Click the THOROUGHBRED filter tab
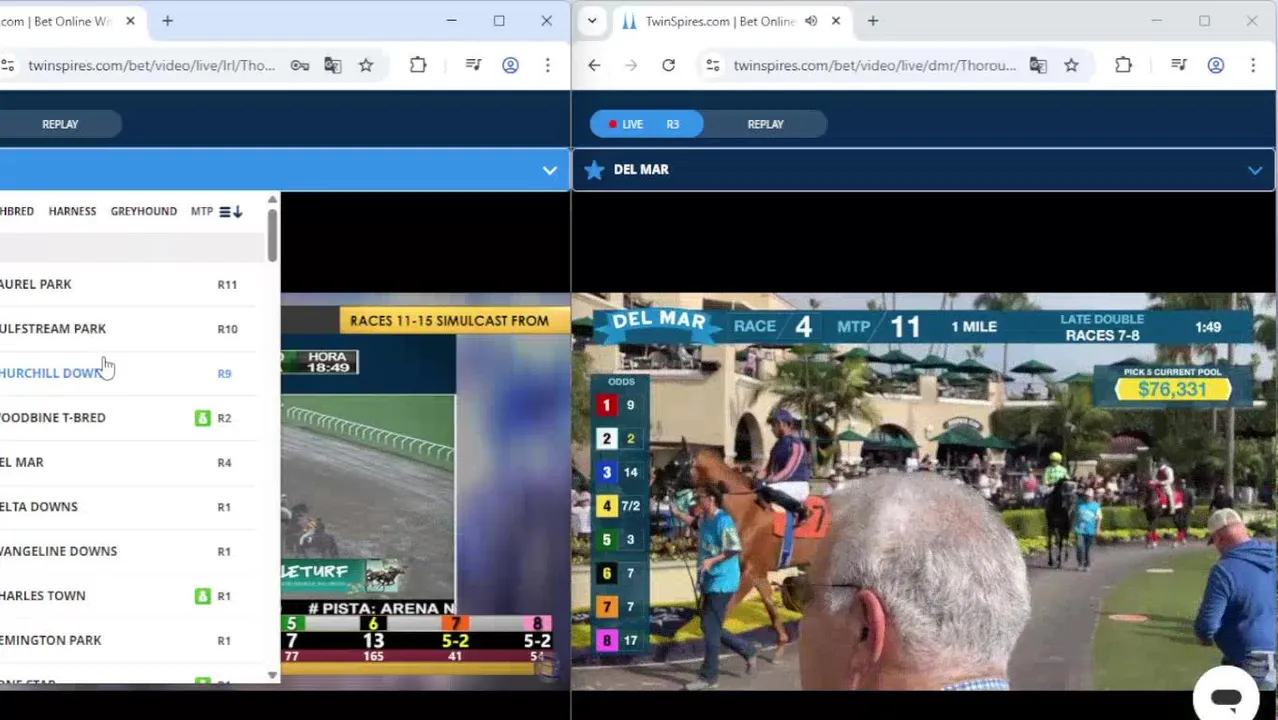Viewport: 1278px width, 720px height. [17, 211]
